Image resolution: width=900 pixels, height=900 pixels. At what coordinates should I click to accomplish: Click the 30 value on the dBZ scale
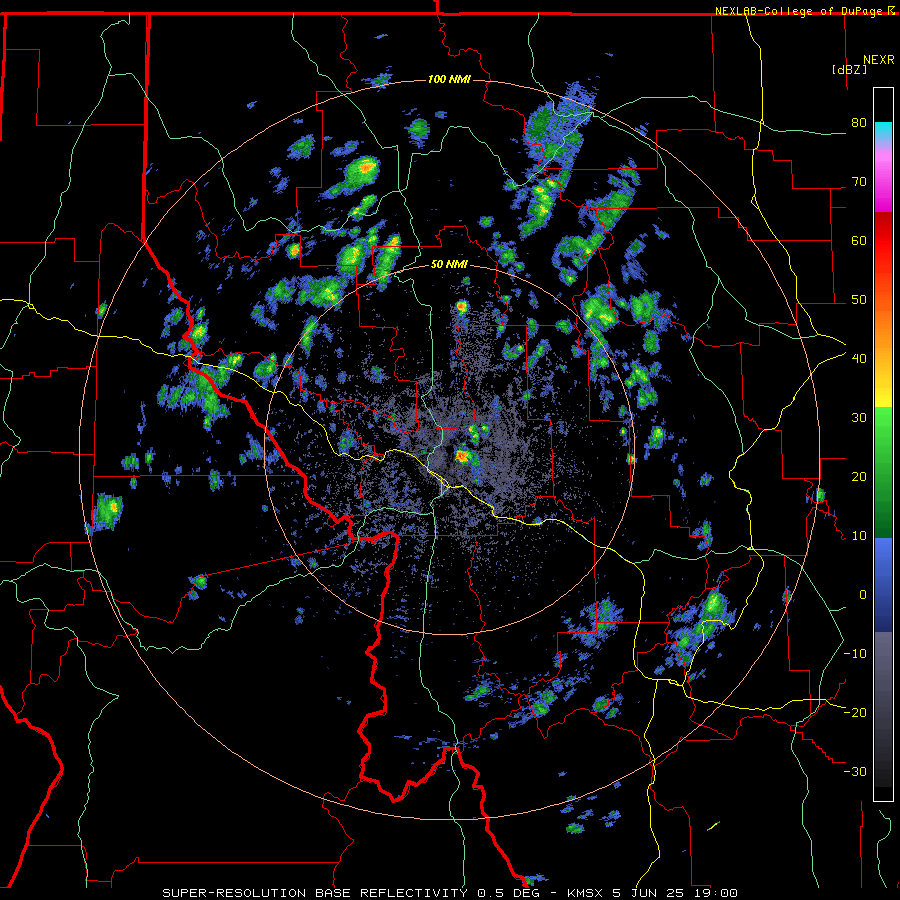[x=859, y=418]
